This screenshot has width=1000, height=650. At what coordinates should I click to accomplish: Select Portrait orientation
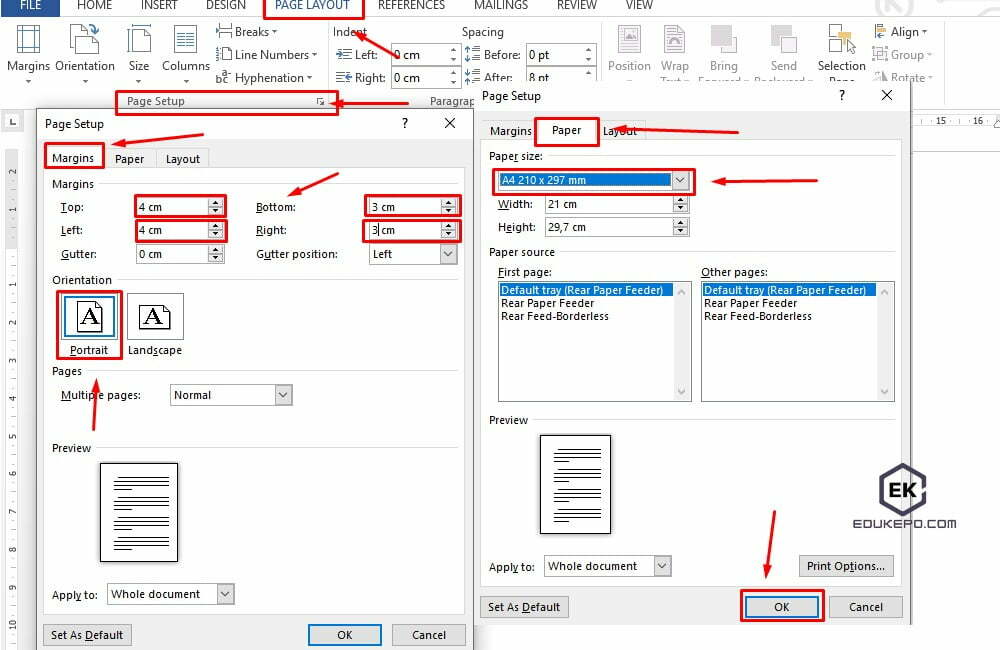(88, 318)
